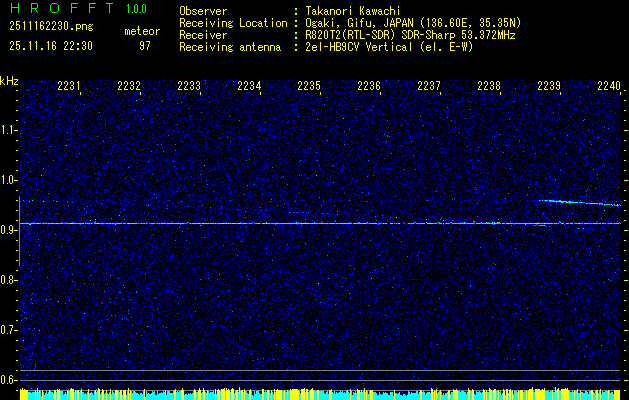Select the 2el-HB9CV Vertical antenna text
This screenshot has width=629, height=400.
pyautogui.click(x=389, y=47)
